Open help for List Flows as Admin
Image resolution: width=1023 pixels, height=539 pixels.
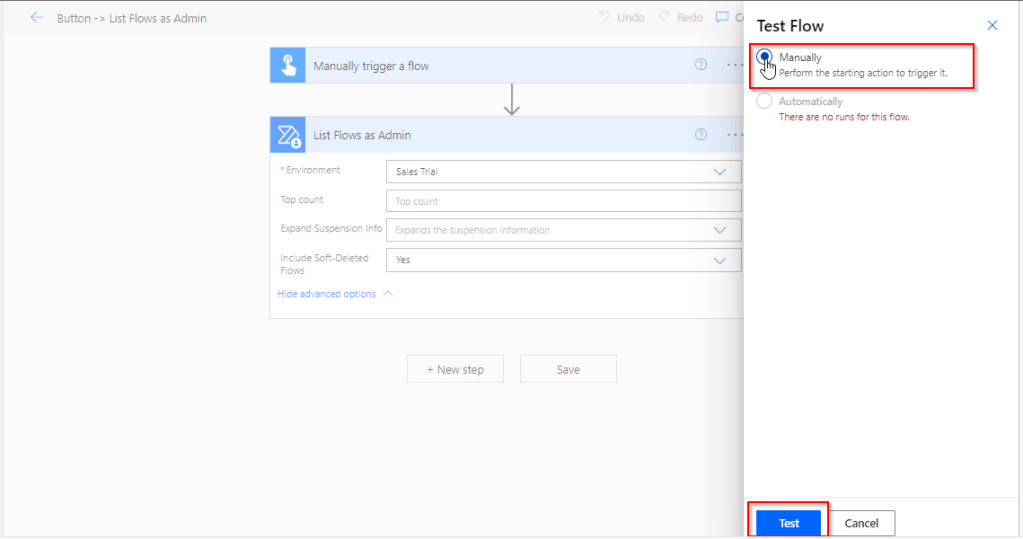click(x=701, y=134)
